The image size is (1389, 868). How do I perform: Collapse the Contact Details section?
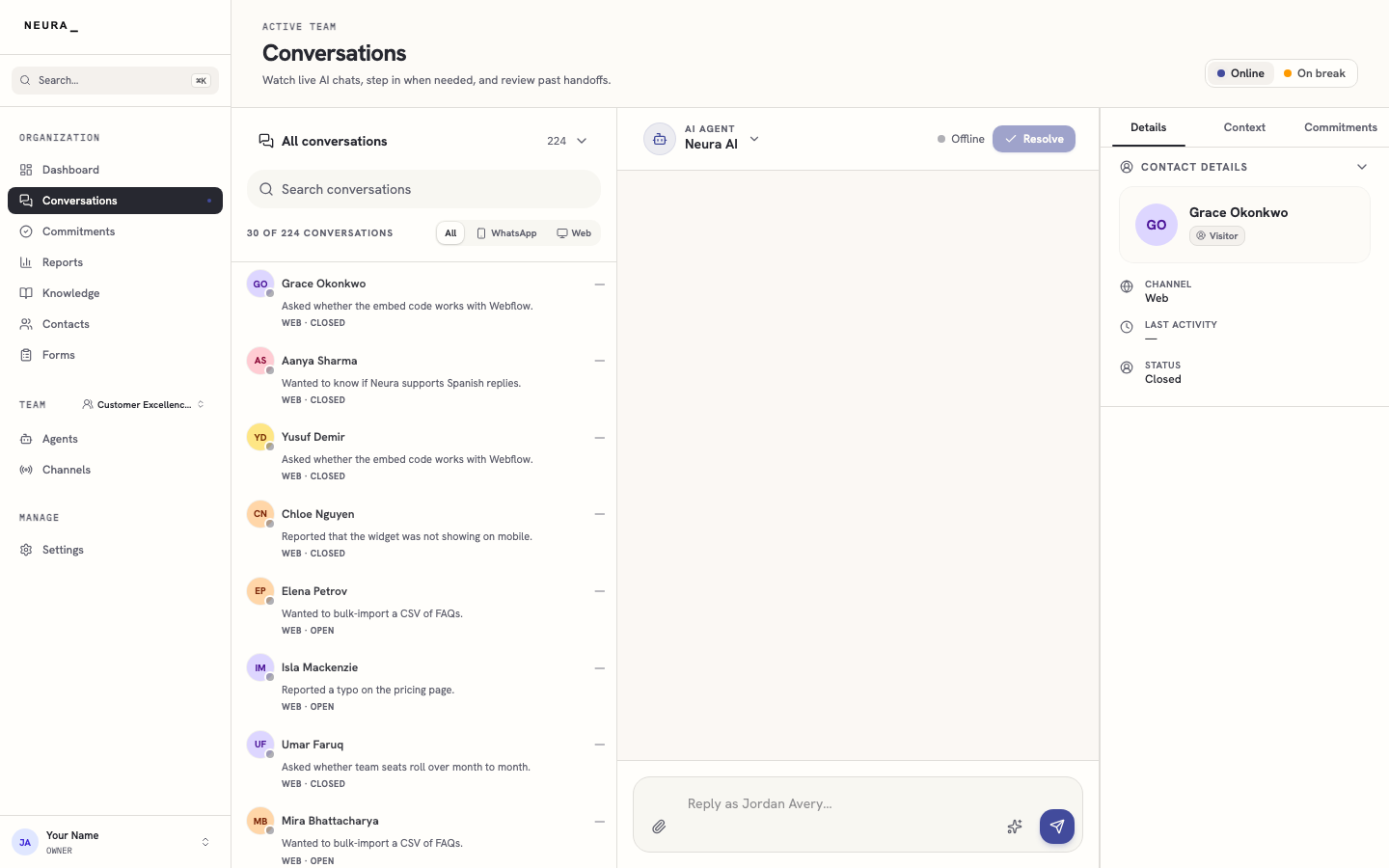1362,167
